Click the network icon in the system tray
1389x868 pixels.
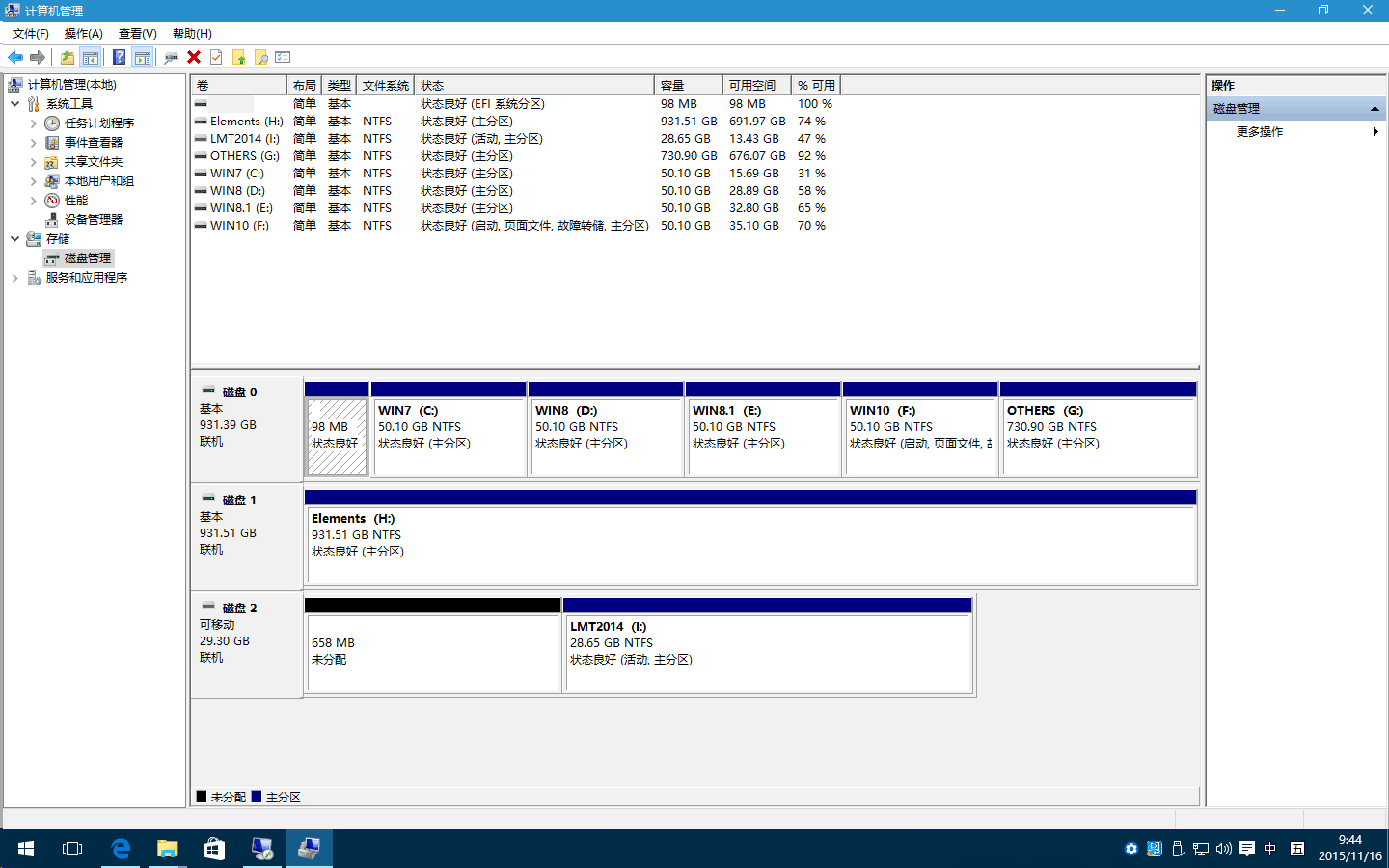click(x=1201, y=849)
